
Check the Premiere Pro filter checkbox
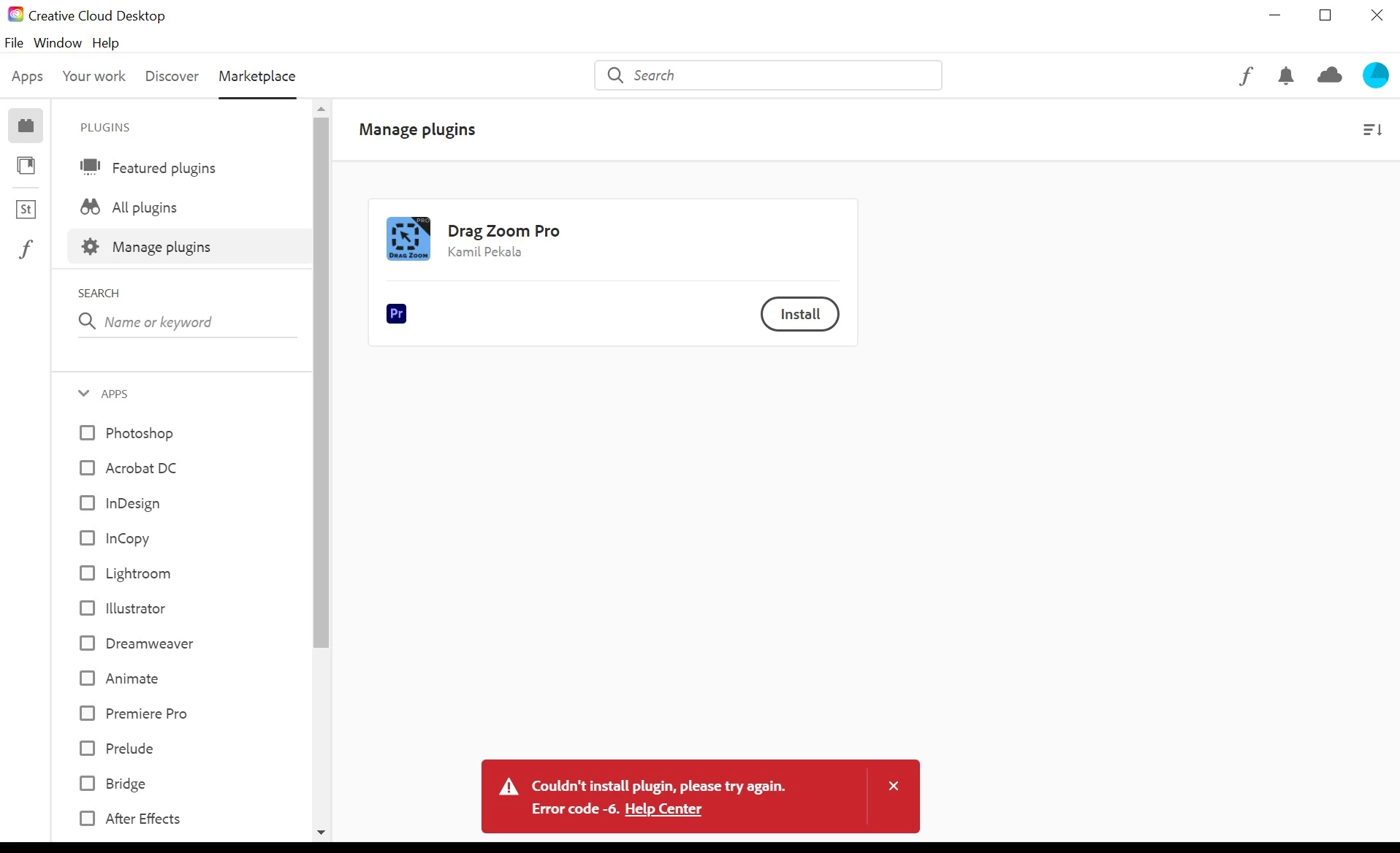(87, 714)
